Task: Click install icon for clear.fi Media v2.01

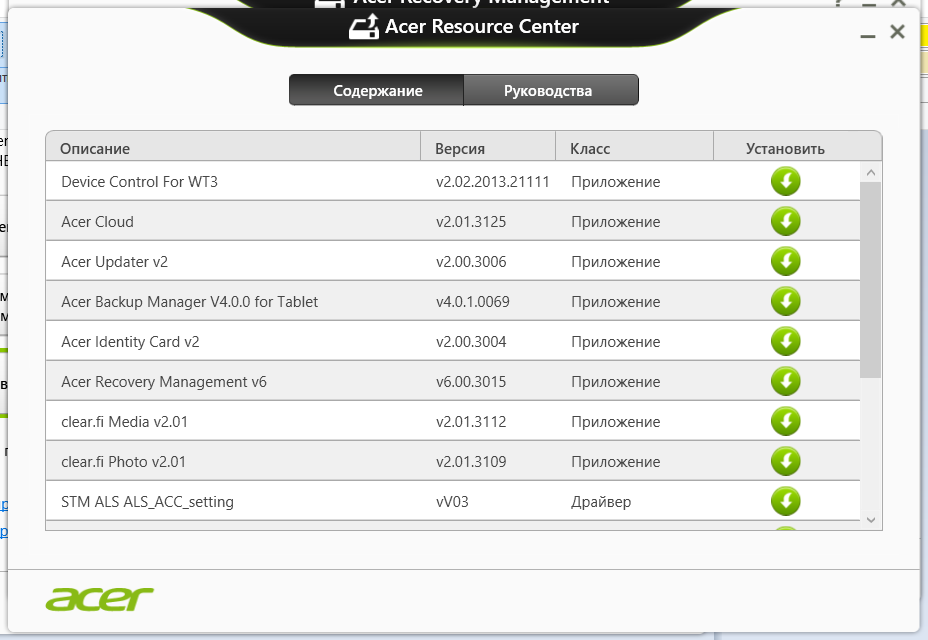Action: tap(785, 421)
